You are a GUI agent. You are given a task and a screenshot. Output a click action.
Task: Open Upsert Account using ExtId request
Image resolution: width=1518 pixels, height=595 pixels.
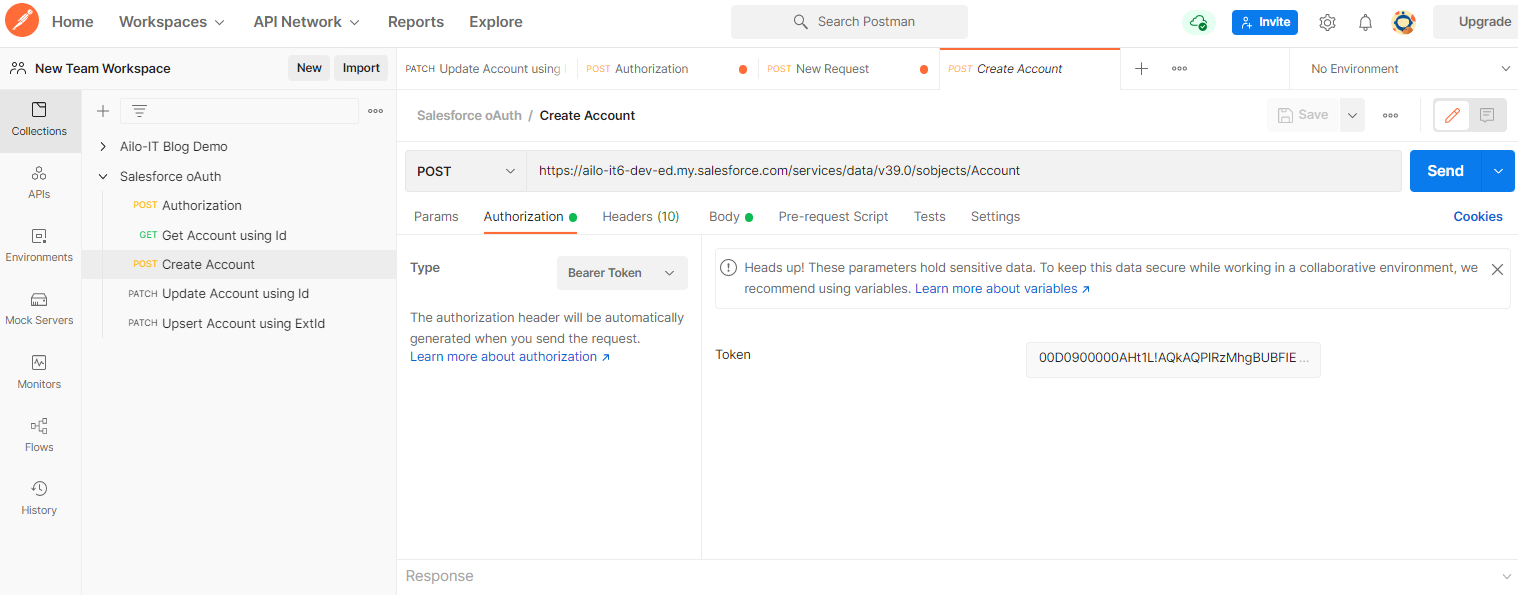(x=239, y=324)
